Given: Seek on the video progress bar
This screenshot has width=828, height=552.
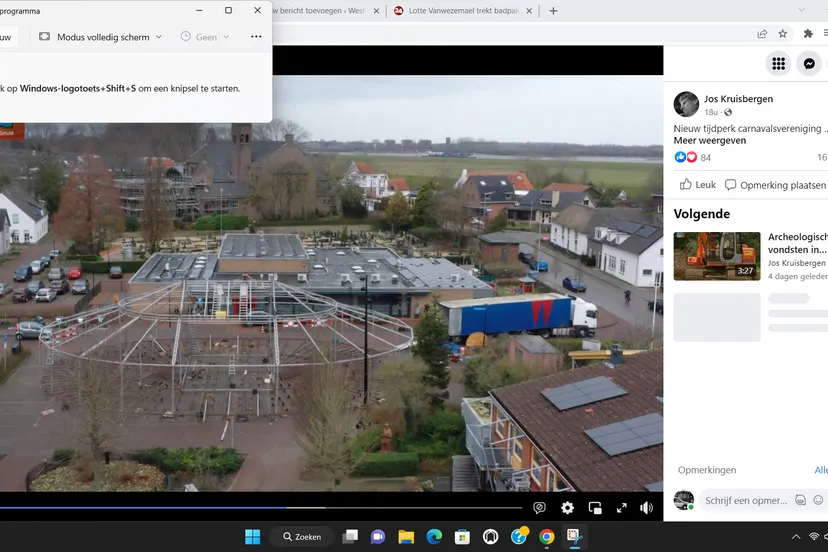Looking at the screenshot, I should pyautogui.click(x=261, y=508).
